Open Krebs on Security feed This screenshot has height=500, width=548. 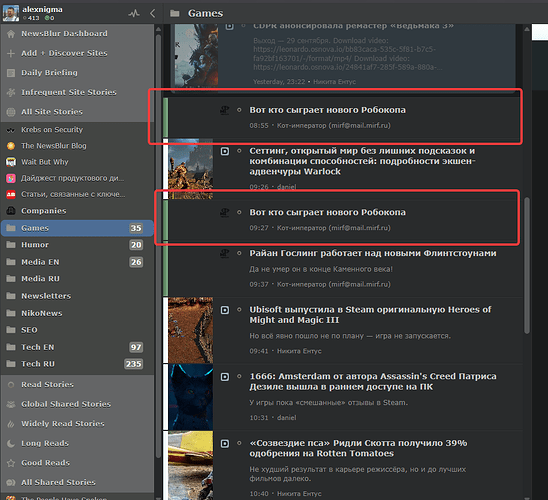[52, 130]
